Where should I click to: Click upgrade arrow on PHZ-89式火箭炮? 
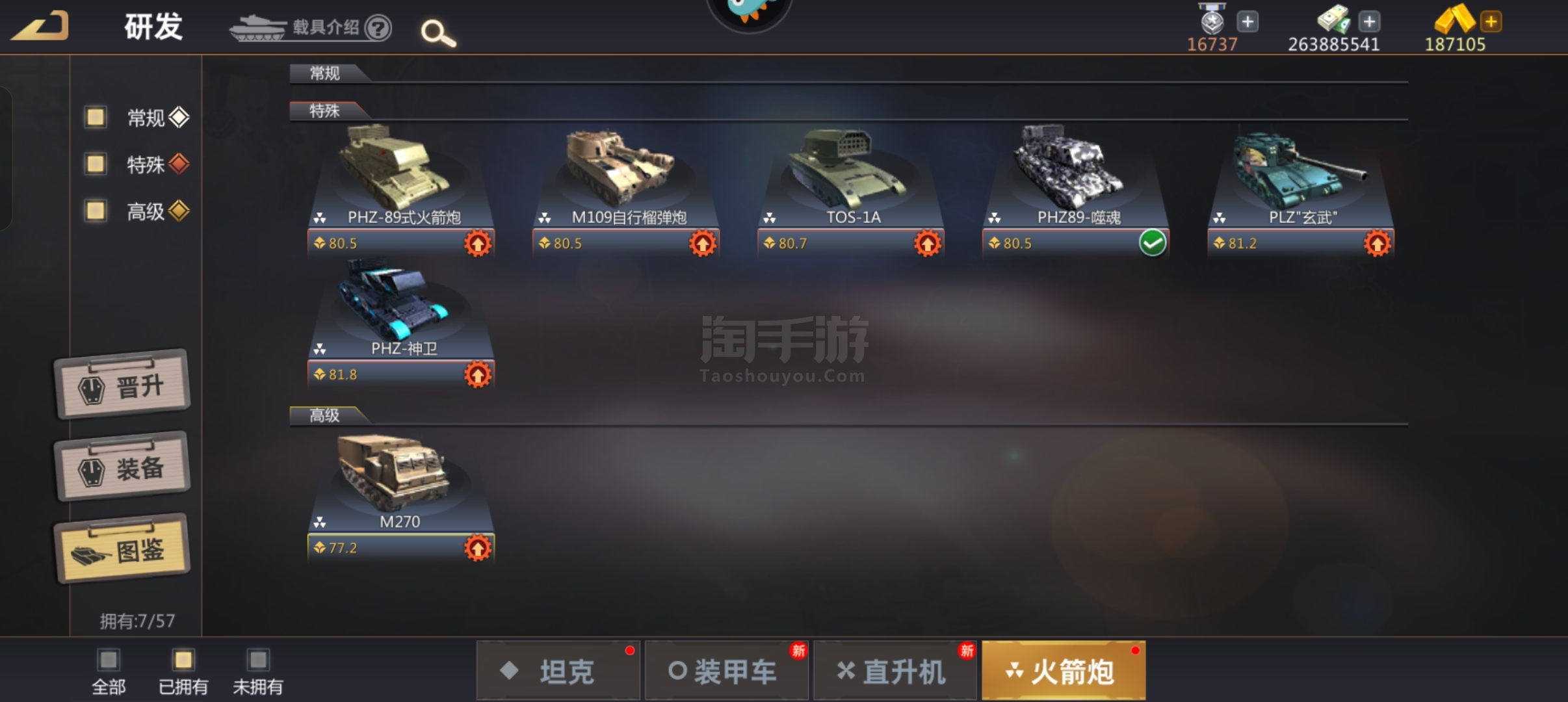478,243
